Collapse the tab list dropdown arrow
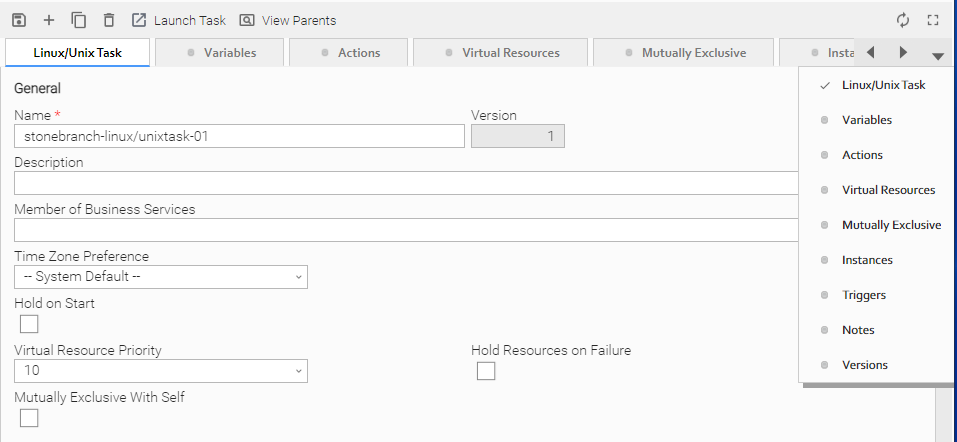The height and width of the screenshot is (442, 957). point(937,56)
